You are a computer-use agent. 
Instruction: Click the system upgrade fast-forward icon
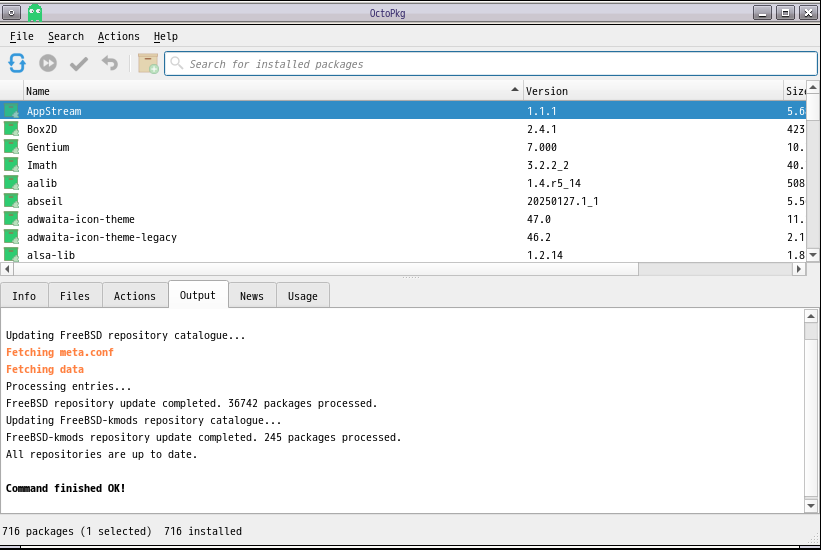[x=48, y=63]
